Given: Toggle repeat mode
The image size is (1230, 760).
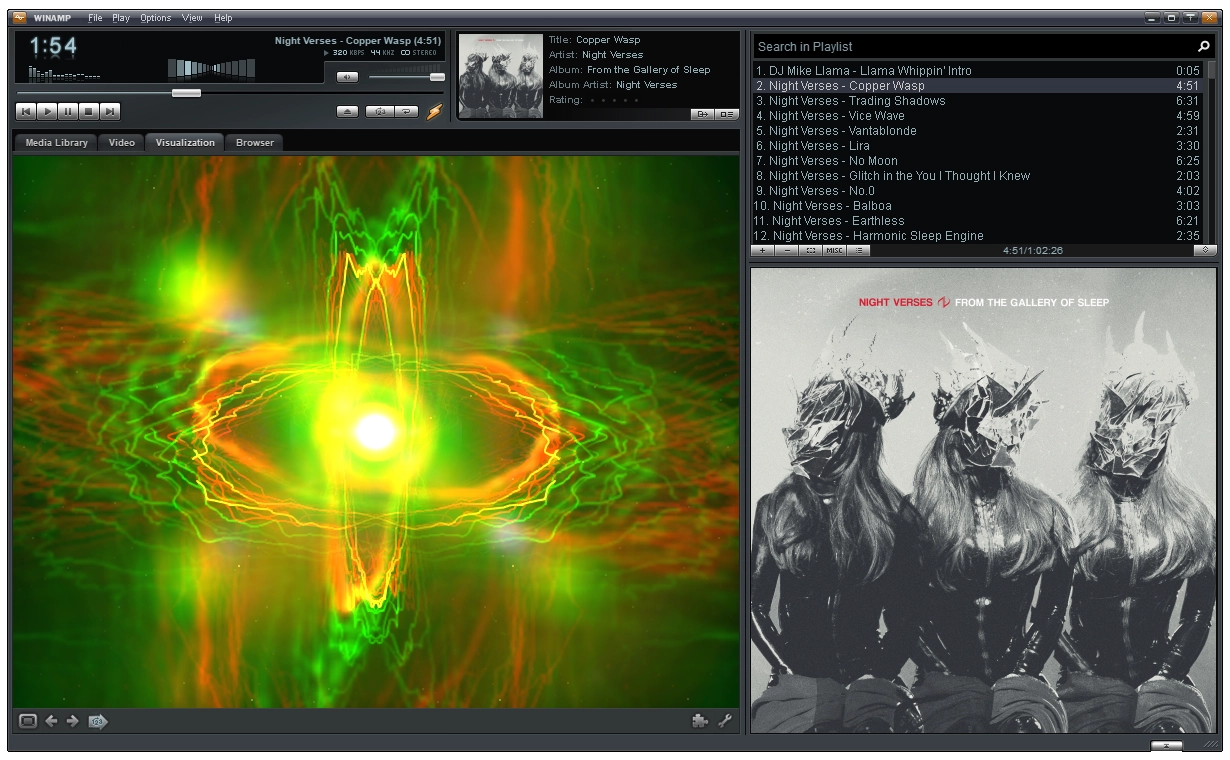Looking at the screenshot, I should 406,112.
